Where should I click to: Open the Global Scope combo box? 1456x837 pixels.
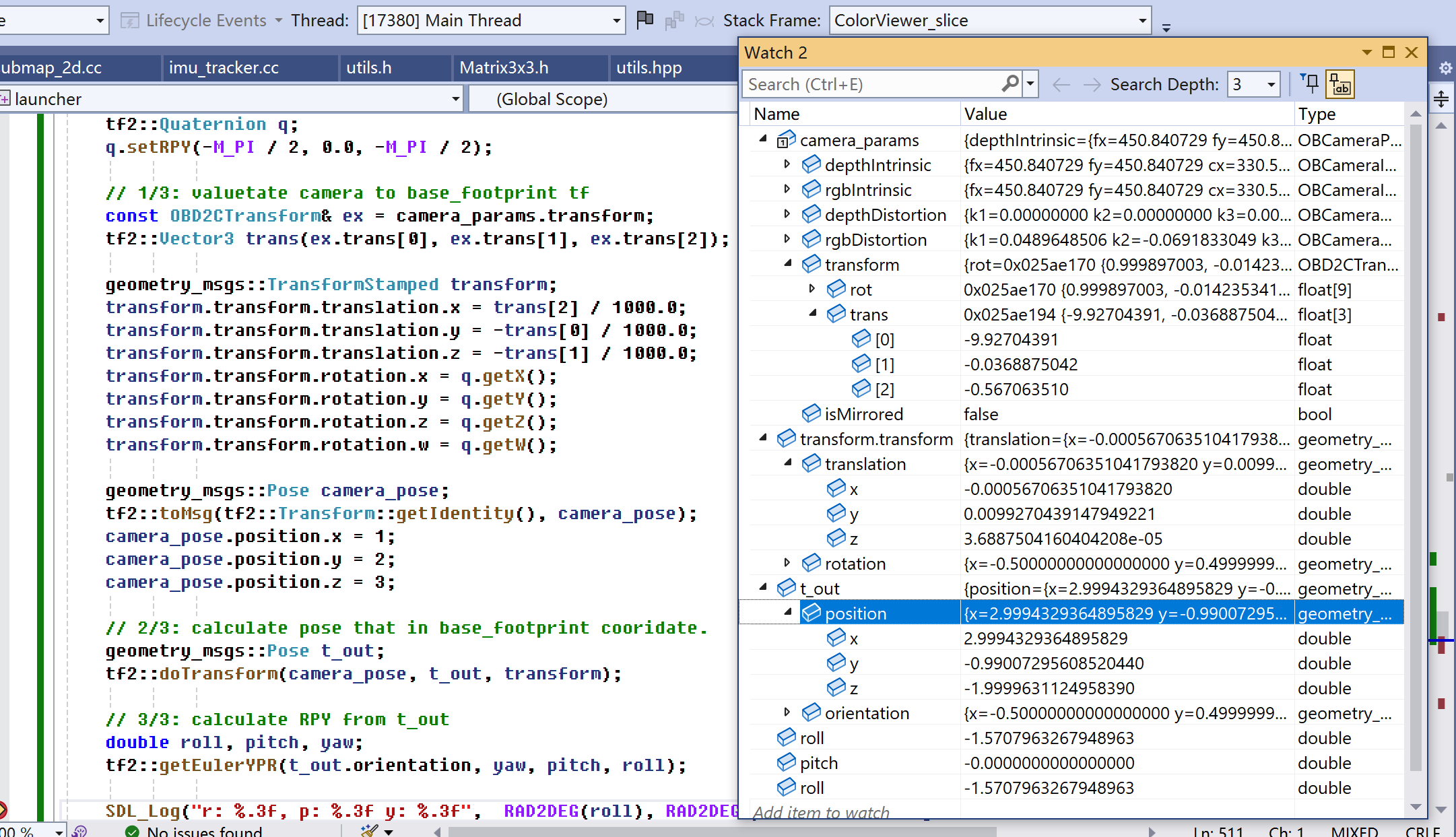[x=603, y=100]
